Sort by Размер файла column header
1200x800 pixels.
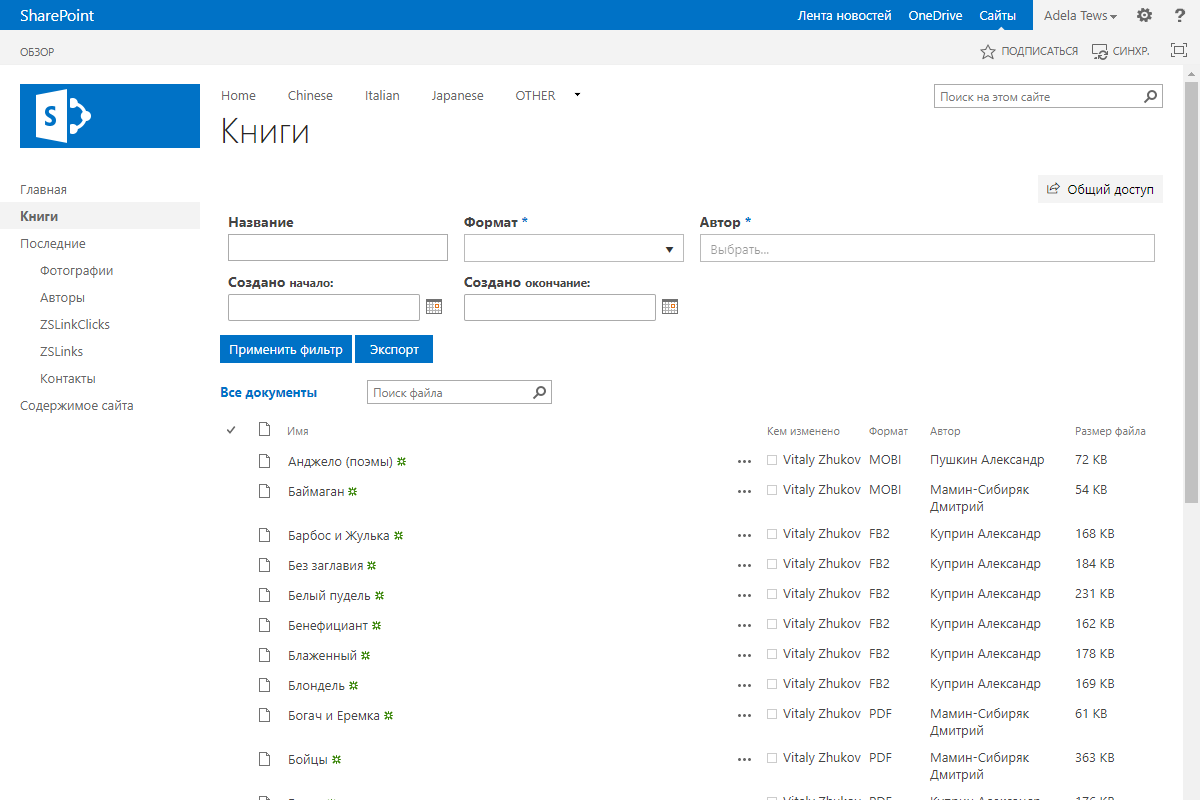click(1110, 431)
